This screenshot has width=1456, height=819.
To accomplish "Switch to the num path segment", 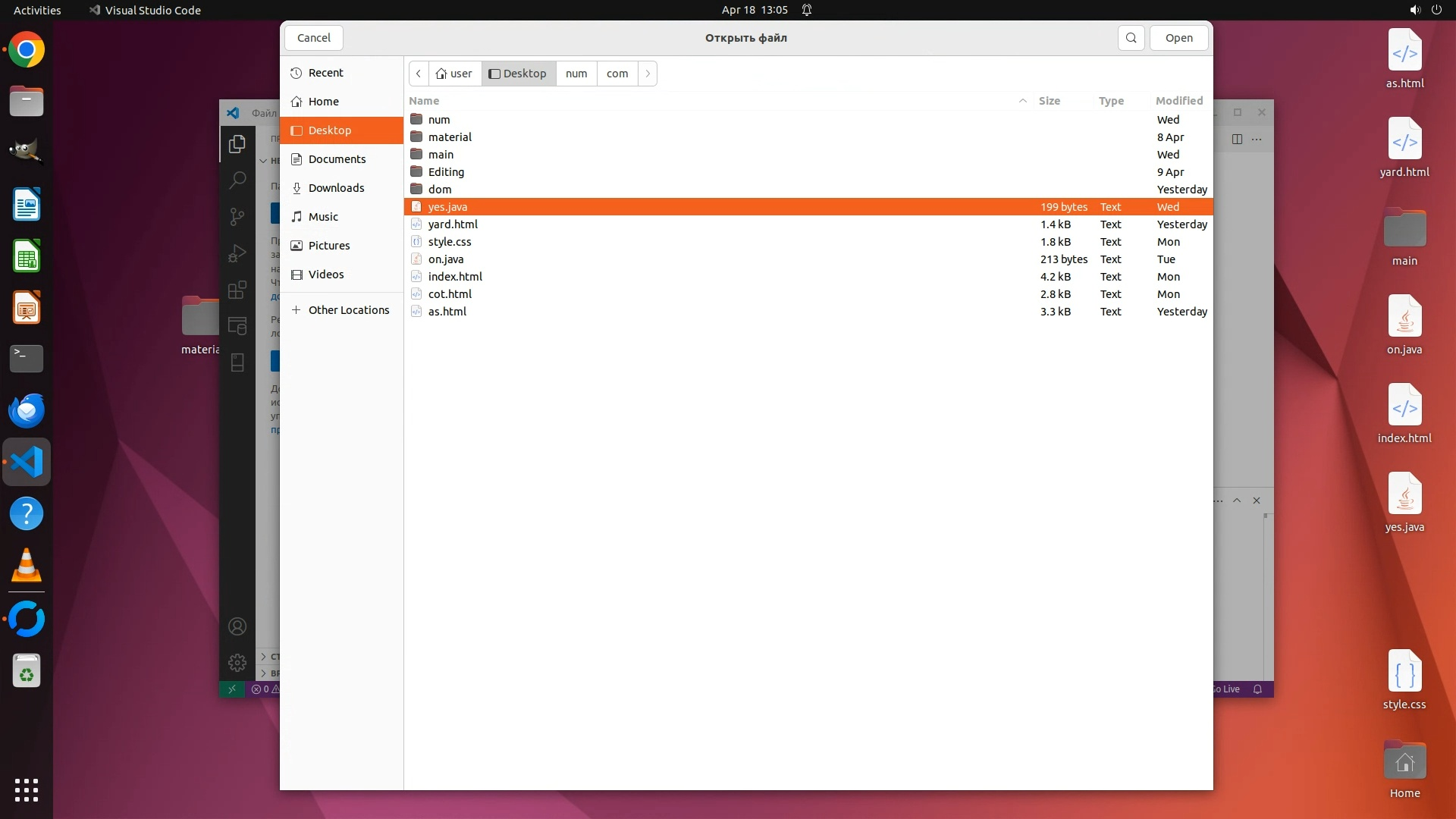I will coord(576,74).
